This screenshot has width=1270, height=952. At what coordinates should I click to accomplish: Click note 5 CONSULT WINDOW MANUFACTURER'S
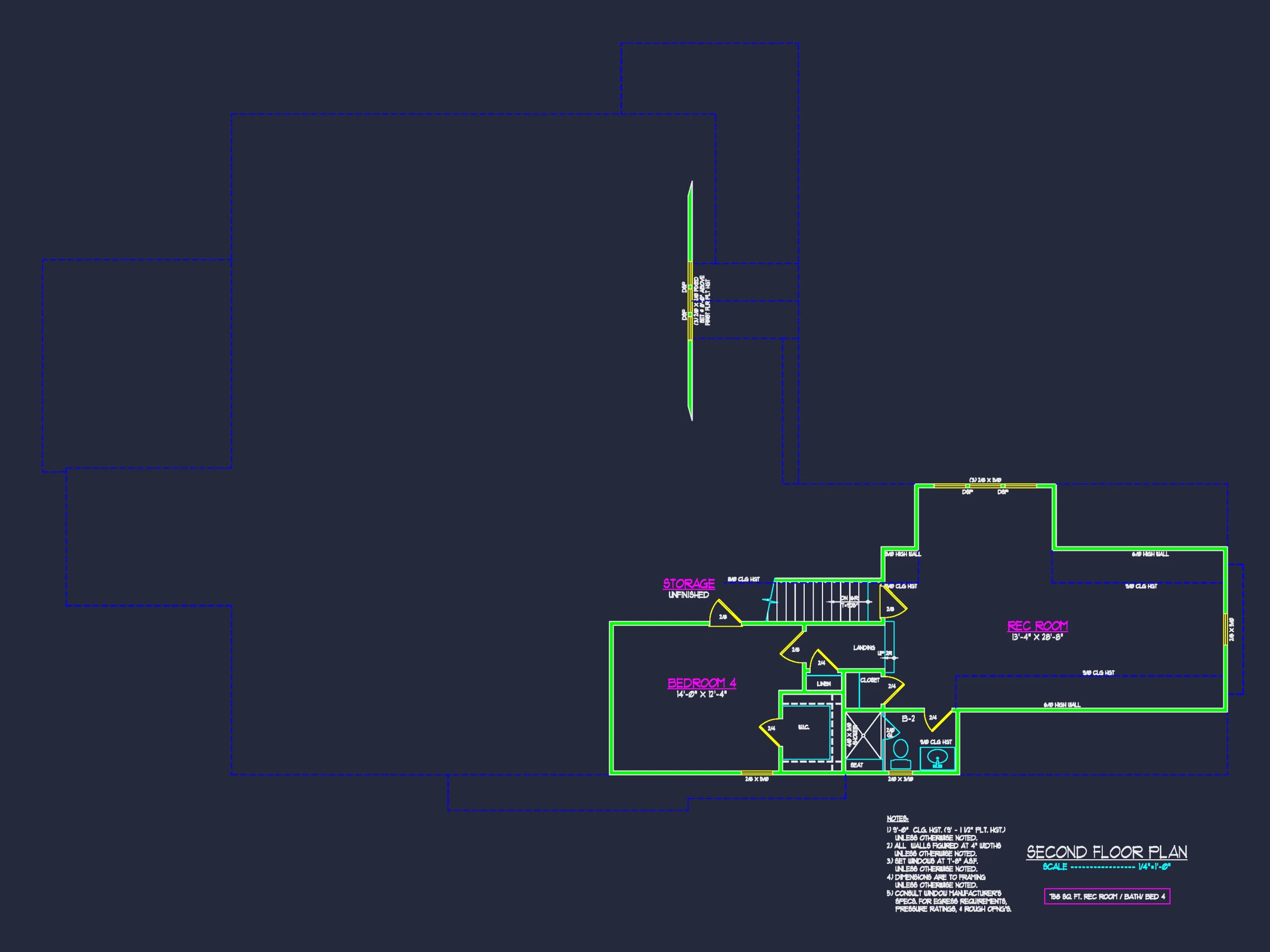pyautogui.click(x=949, y=901)
